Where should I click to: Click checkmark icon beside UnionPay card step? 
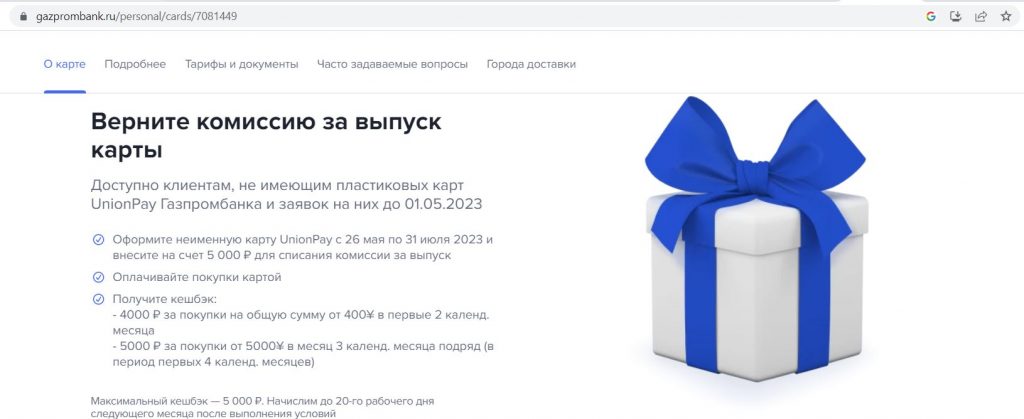98,240
